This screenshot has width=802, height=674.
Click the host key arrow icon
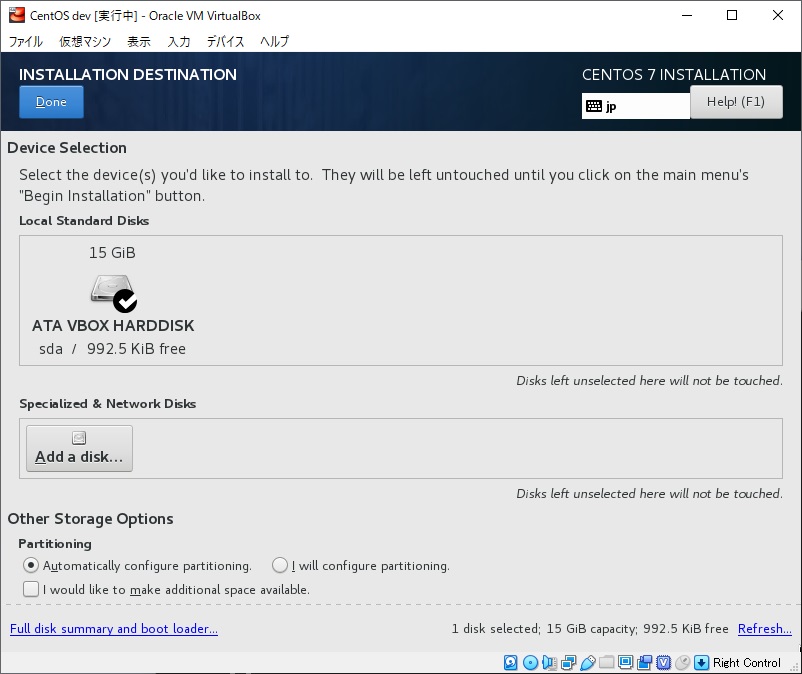701,663
